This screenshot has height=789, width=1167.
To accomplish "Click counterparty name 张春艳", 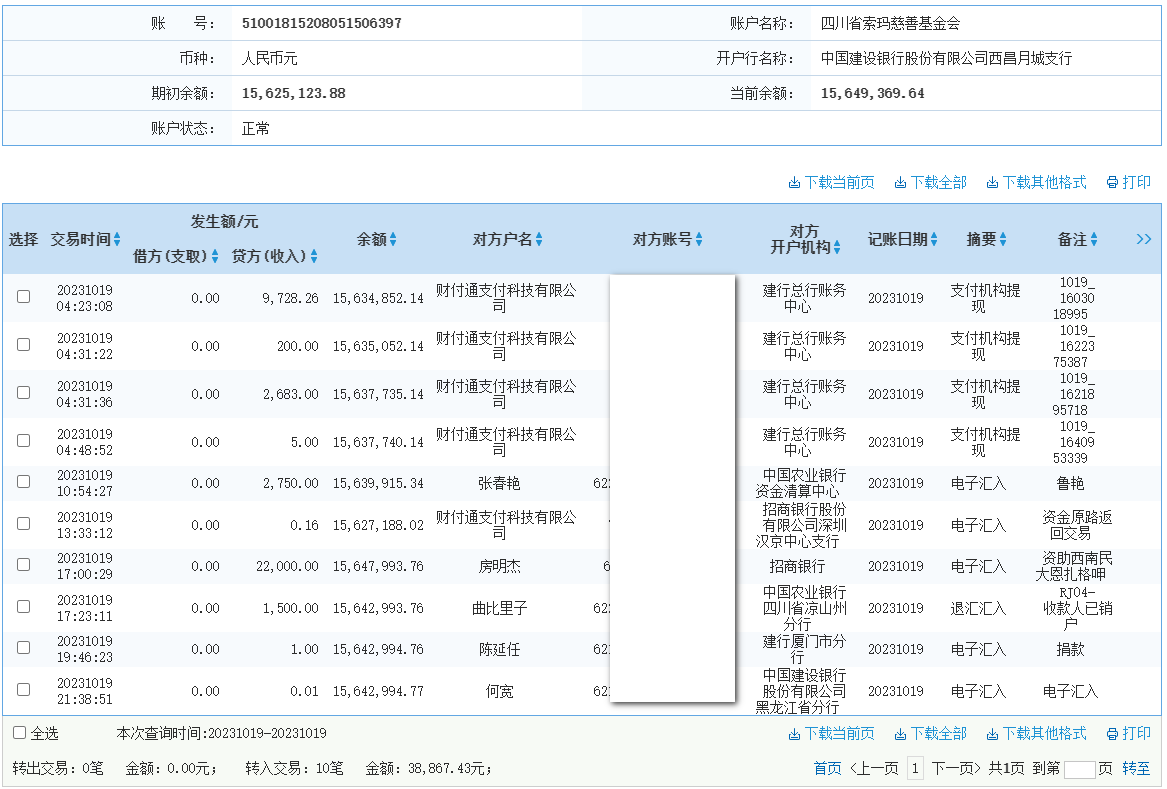I will pyautogui.click(x=499, y=484).
